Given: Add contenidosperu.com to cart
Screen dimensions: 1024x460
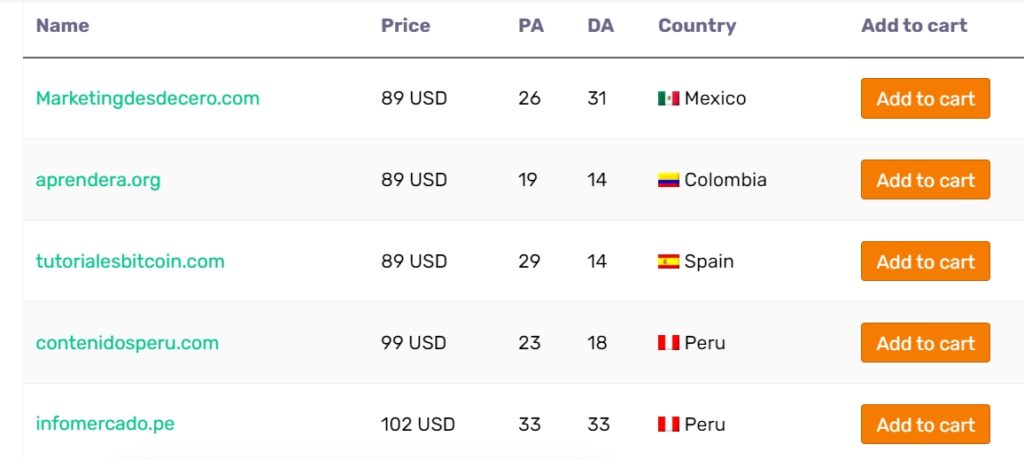Looking at the screenshot, I should click(925, 343).
